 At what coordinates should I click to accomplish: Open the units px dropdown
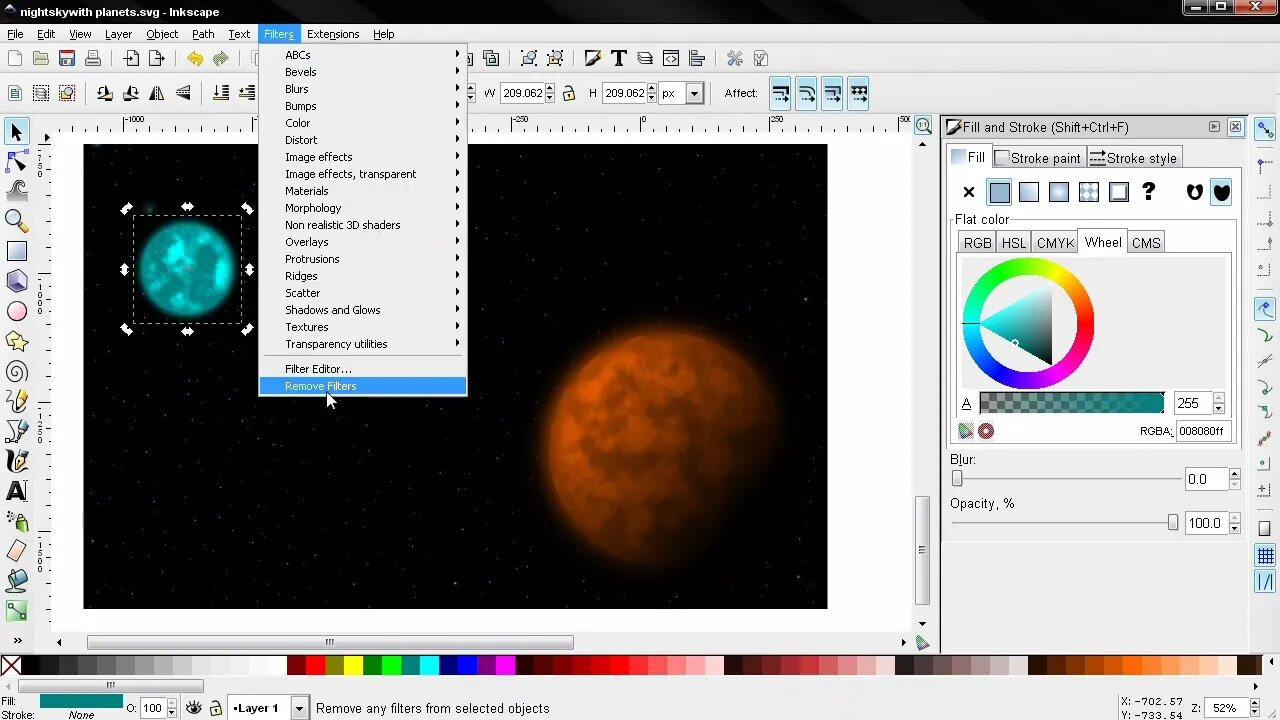pos(693,93)
